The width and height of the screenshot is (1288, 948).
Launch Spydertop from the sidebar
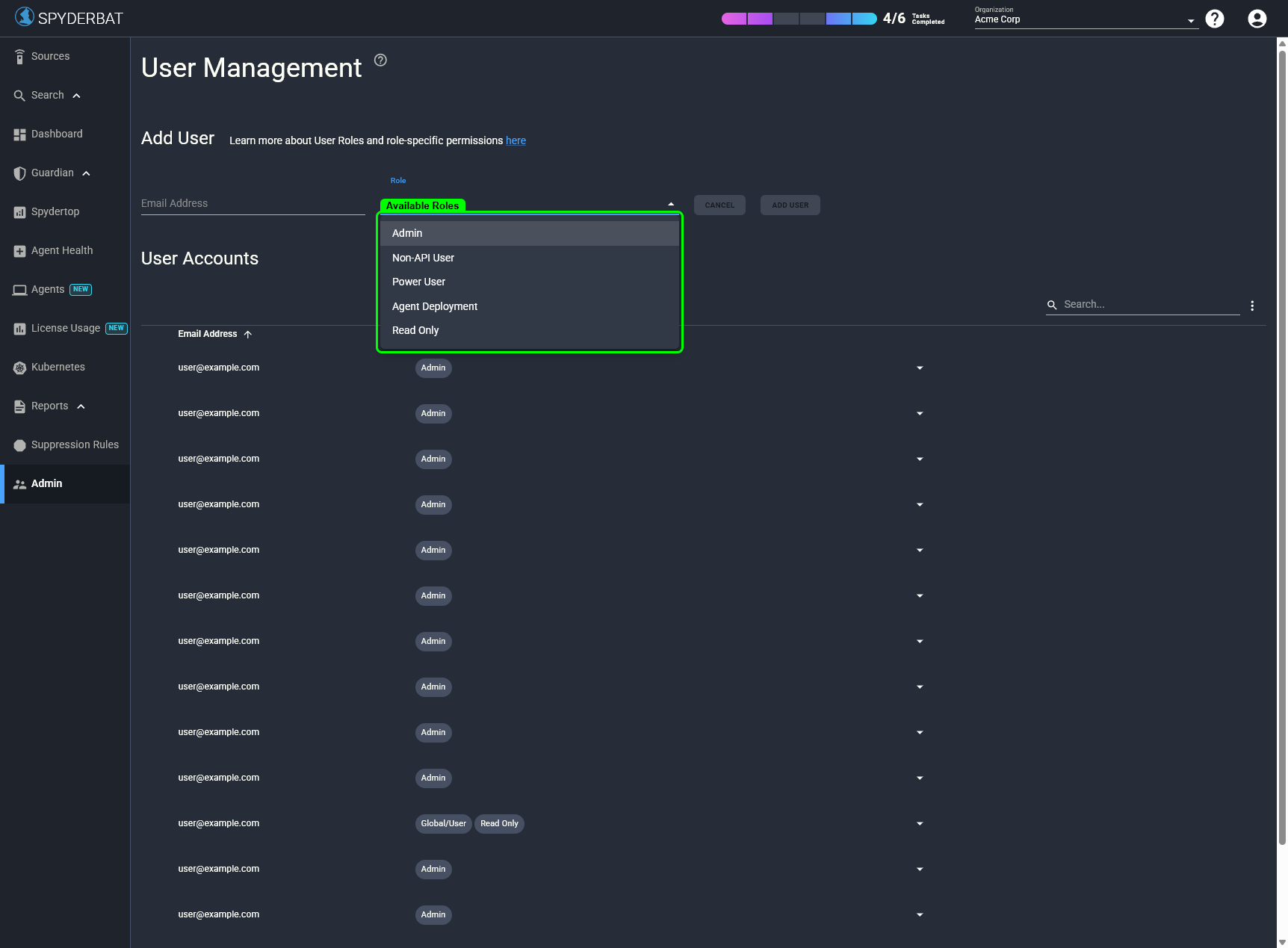pyautogui.click(x=55, y=211)
